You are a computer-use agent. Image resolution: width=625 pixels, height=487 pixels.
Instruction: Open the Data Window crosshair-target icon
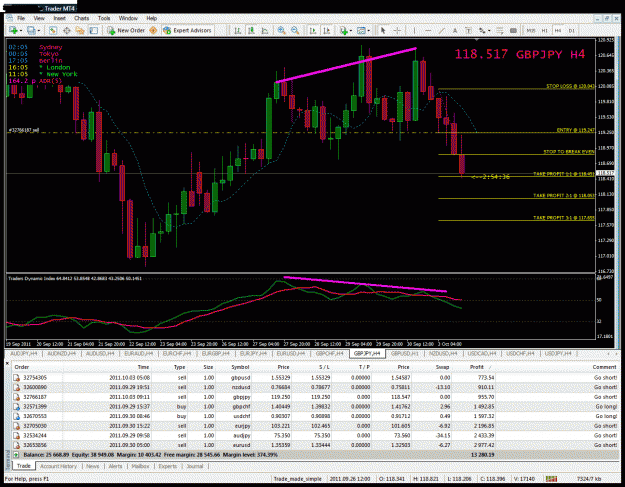point(67,30)
